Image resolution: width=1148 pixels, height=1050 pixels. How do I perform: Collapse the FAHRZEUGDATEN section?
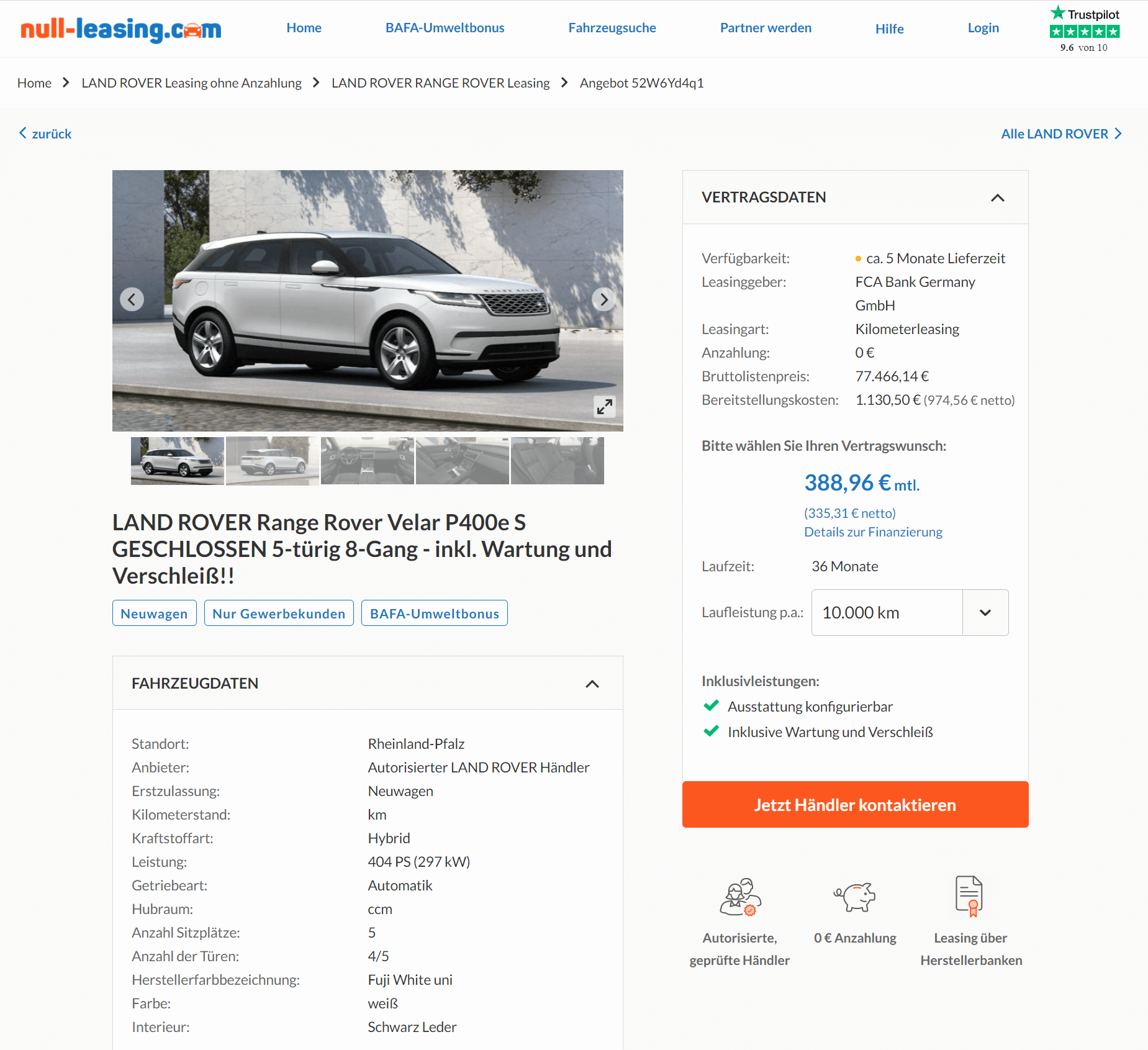click(x=592, y=684)
